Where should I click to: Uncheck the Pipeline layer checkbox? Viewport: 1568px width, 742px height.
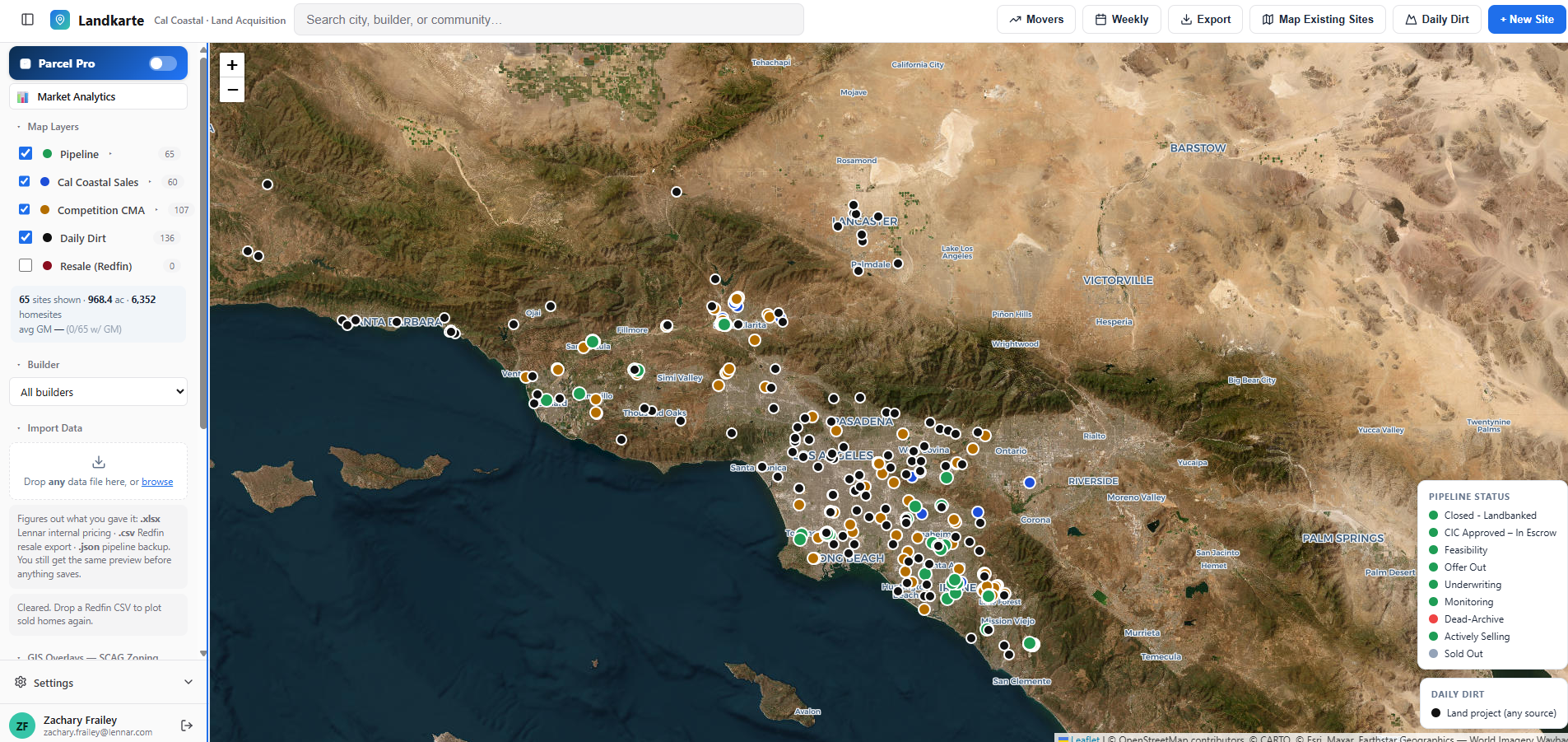pyautogui.click(x=26, y=153)
